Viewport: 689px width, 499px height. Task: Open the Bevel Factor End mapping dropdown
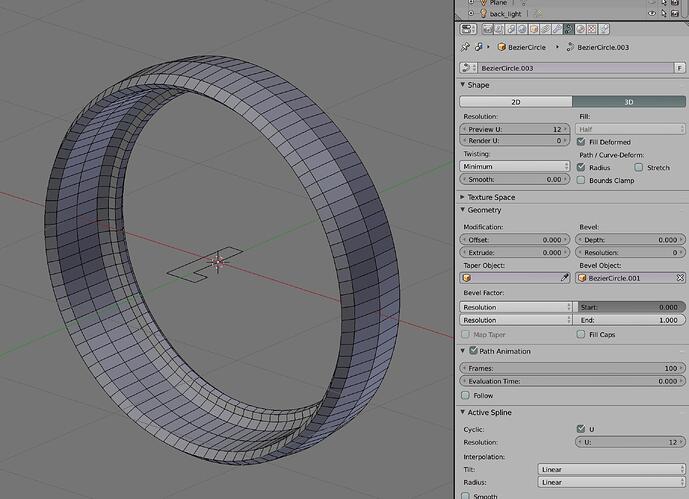pyautogui.click(x=515, y=320)
